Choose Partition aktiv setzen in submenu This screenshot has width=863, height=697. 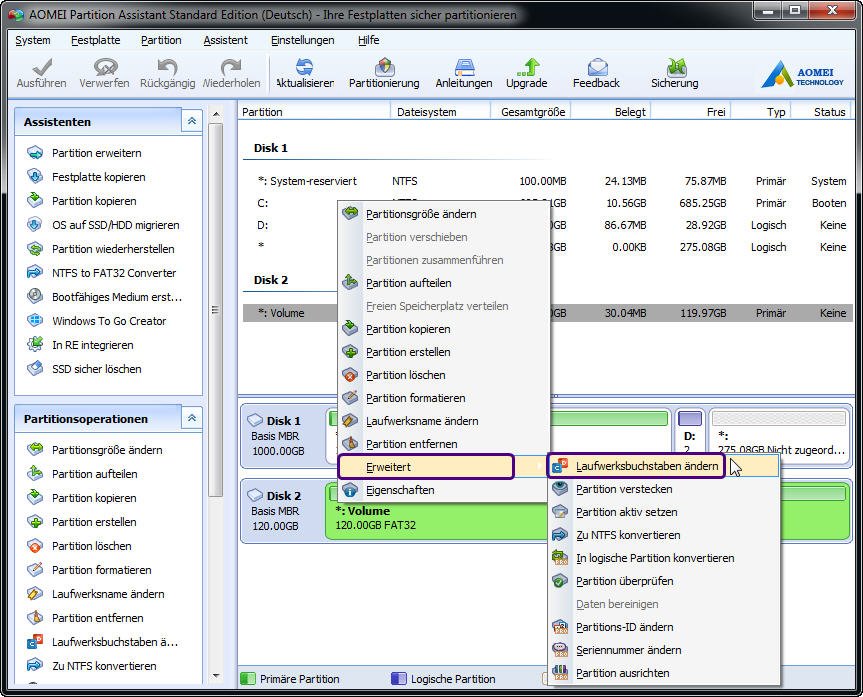664,512
